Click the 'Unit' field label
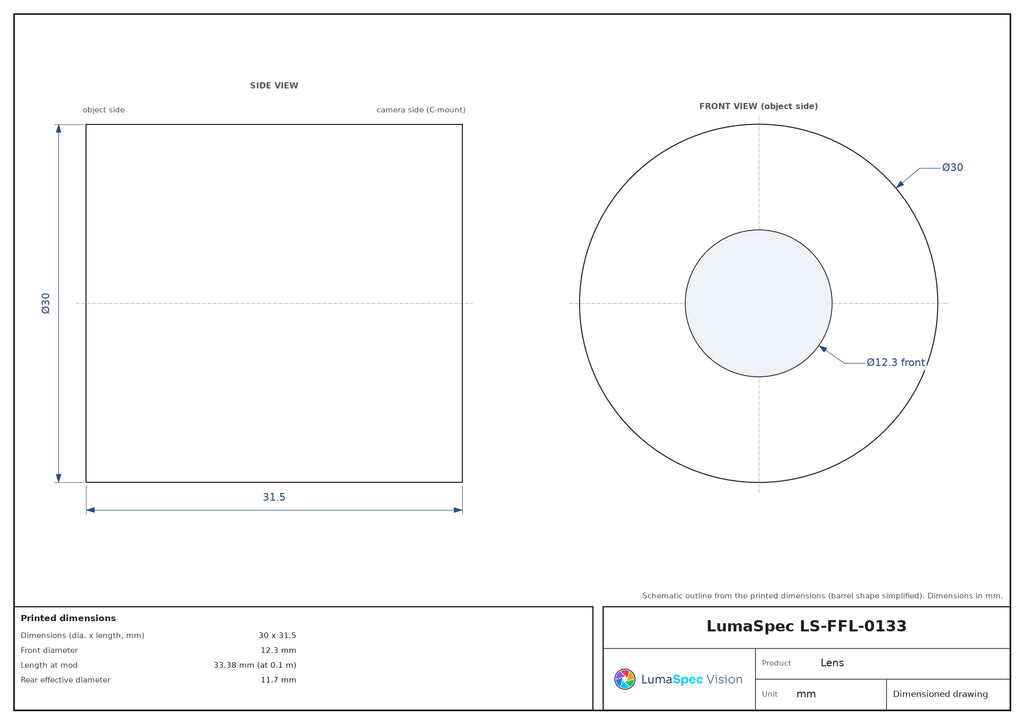The image size is (1024, 724). (x=769, y=694)
